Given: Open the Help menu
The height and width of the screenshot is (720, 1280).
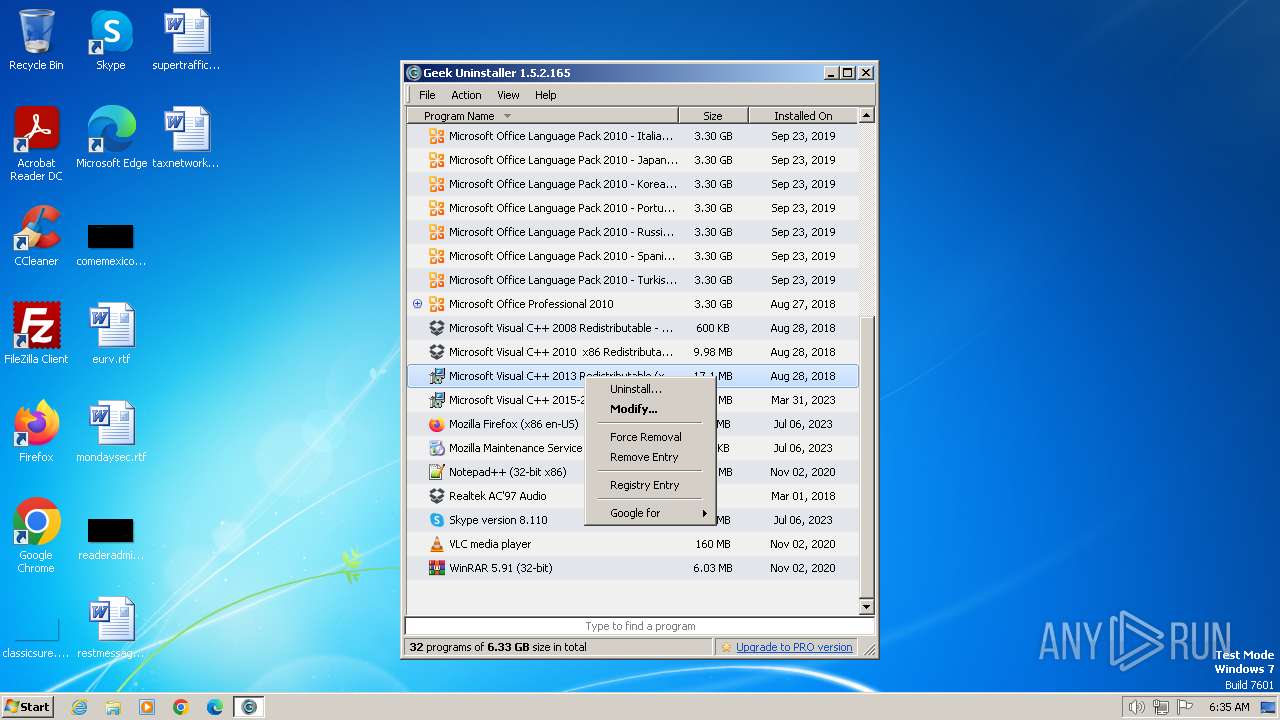Looking at the screenshot, I should coord(545,95).
